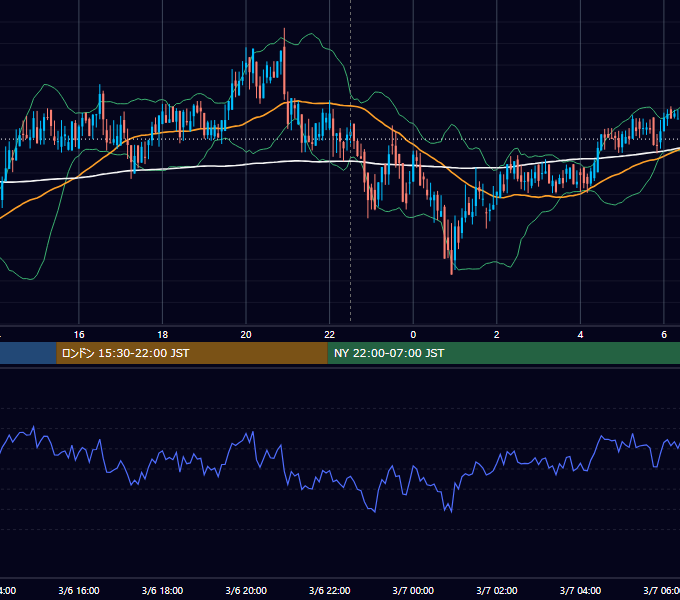Click the 6 hour label on the chart axis
The image size is (680, 600).
664,335
